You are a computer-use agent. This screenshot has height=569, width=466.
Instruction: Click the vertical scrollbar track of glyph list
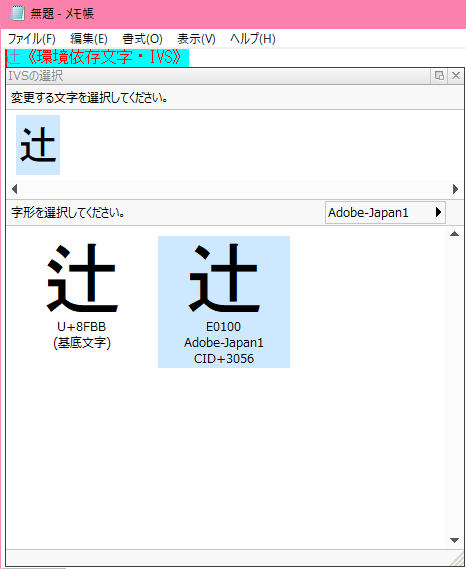(454, 387)
